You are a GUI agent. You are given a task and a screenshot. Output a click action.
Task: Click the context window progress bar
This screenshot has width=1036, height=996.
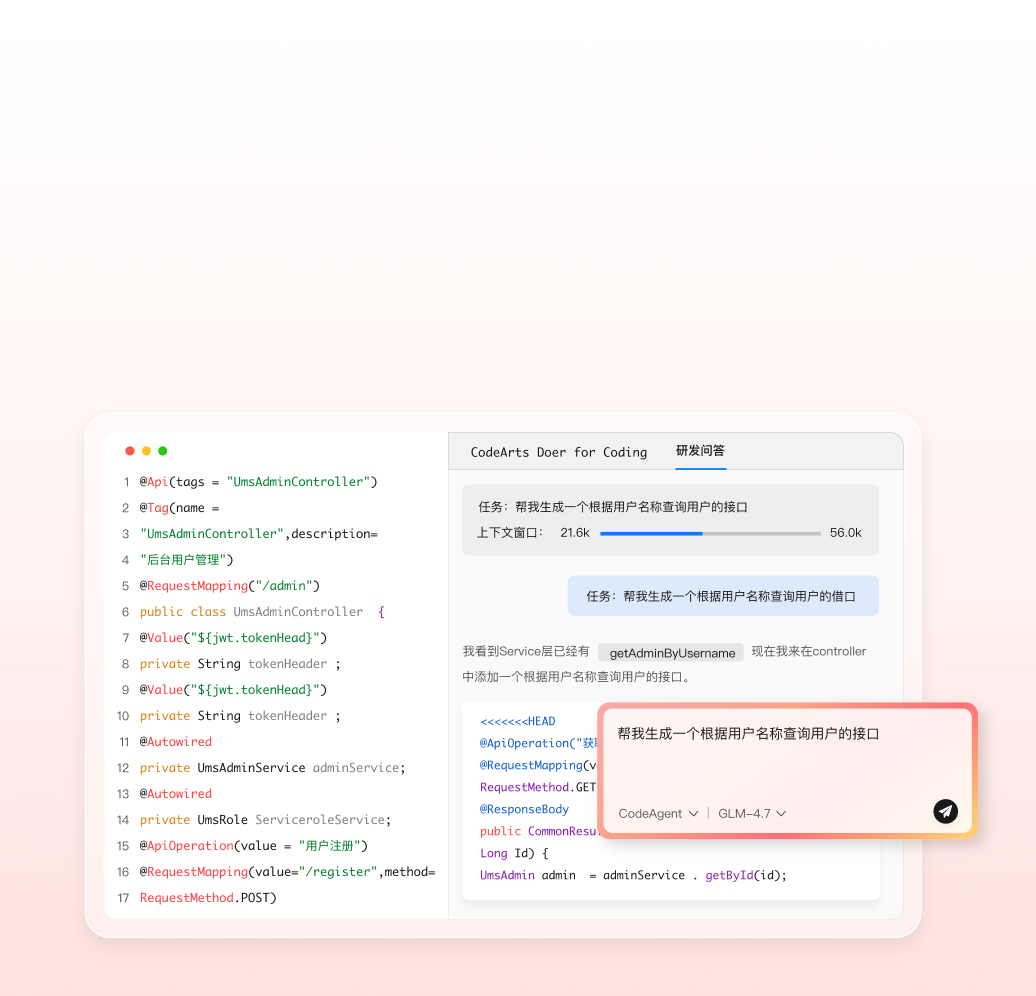[710, 533]
